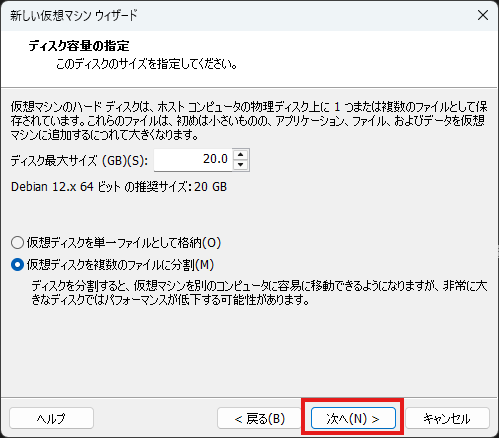Open help with the ヘルプ button
This screenshot has height=438, width=499.
51,418
